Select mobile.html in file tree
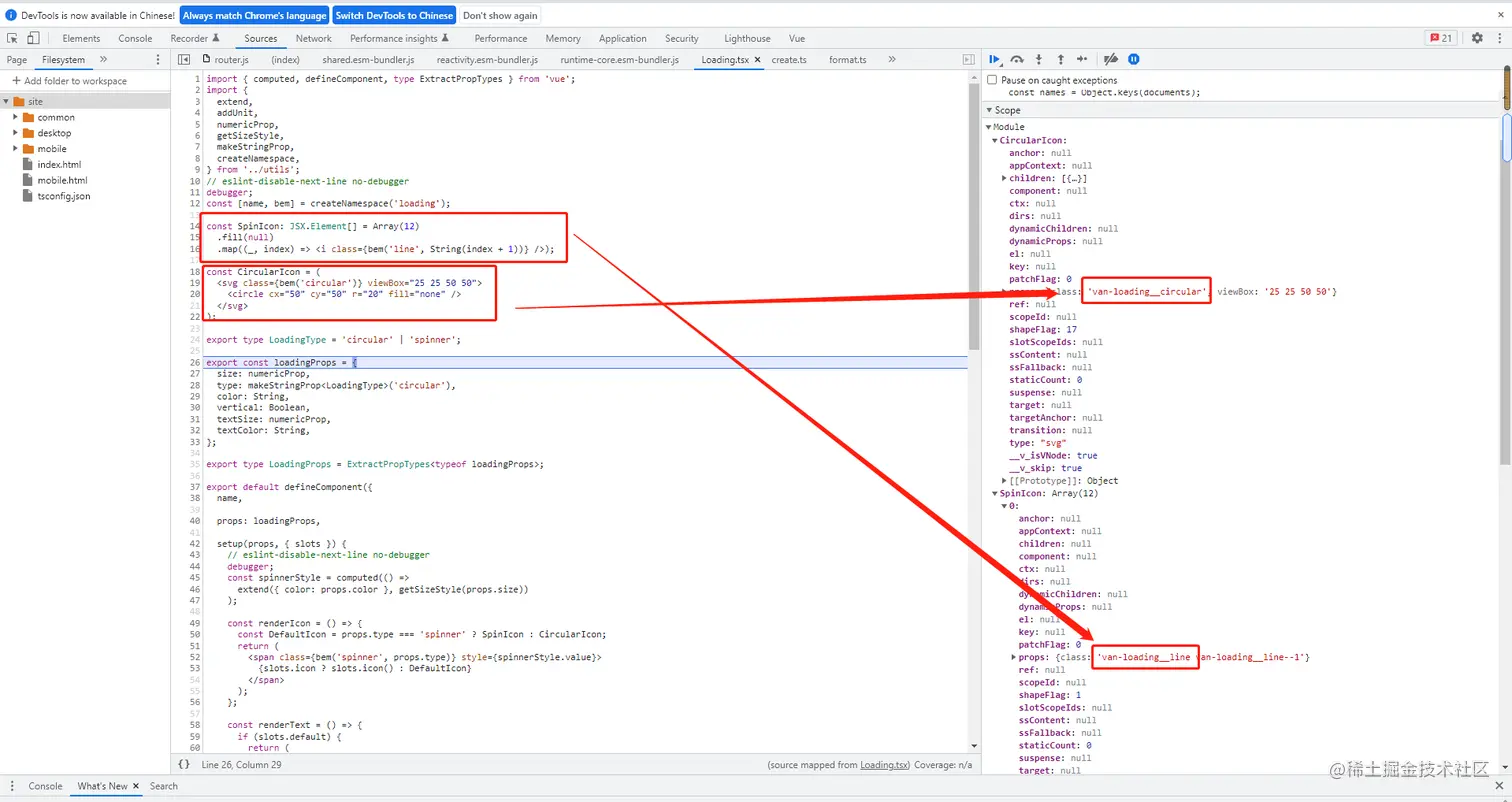Image resolution: width=1512 pixels, height=802 pixels. tap(62, 180)
